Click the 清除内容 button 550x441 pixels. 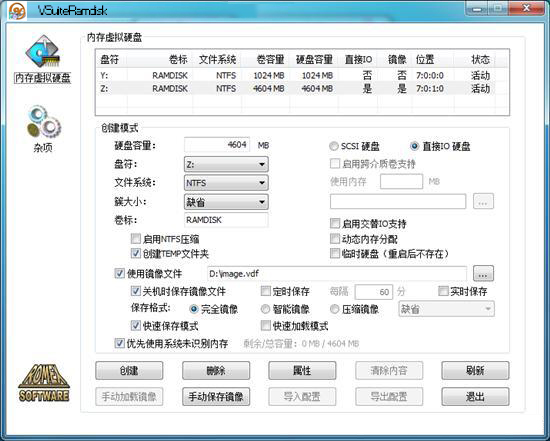389,370
